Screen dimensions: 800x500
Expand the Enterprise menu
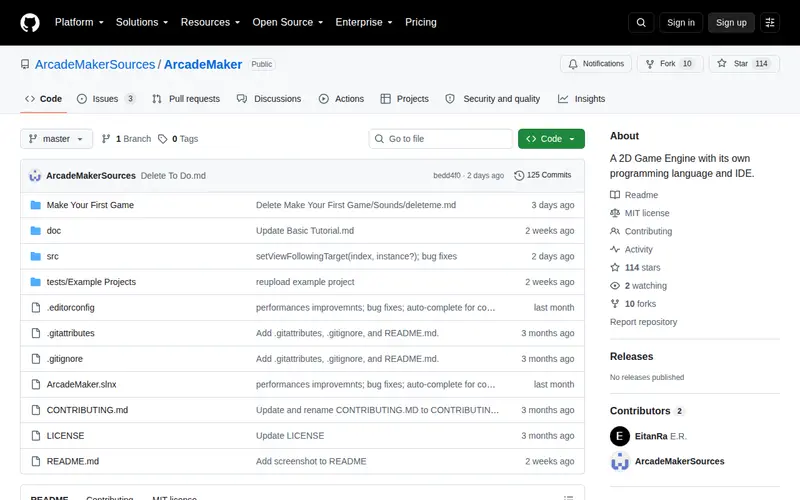[364, 22]
